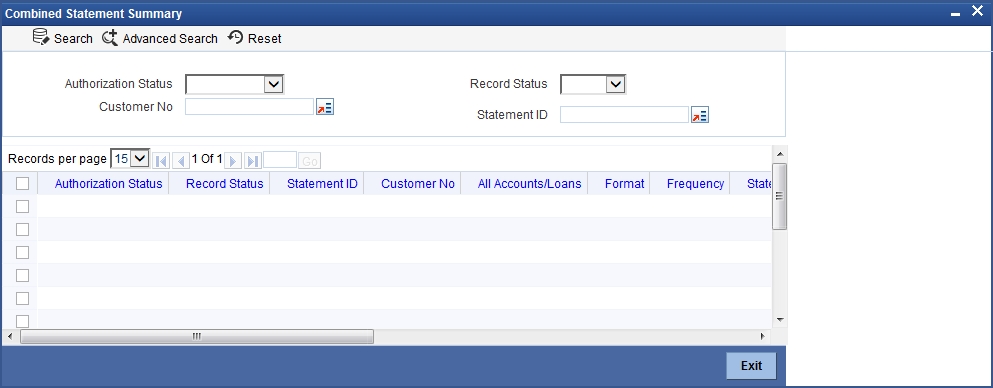Open Advanced Search
This screenshot has height=388, width=993.
point(160,38)
